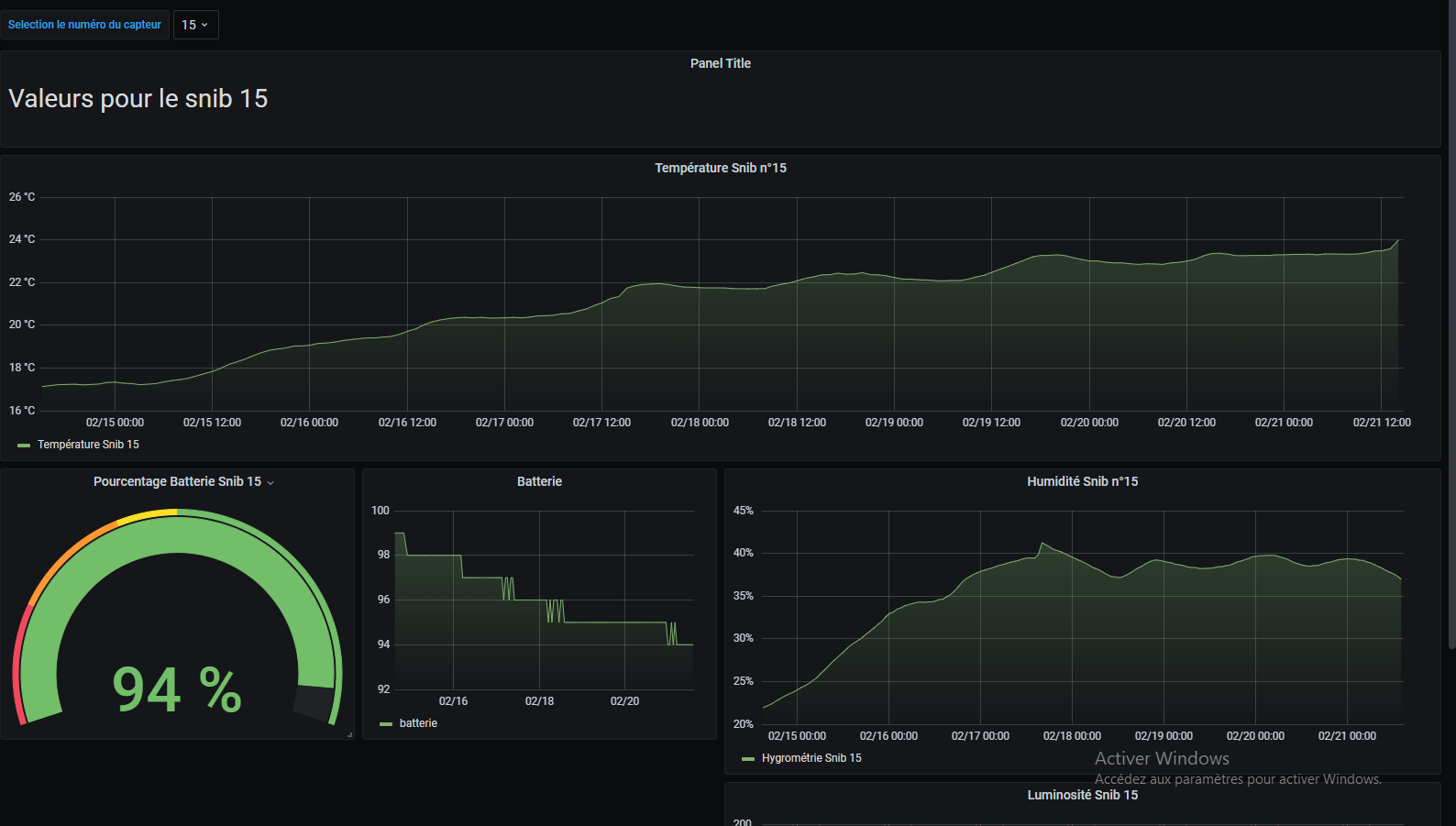This screenshot has width=1456, height=826.
Task: Click the 20% label on humidity axis
Action: click(x=744, y=724)
